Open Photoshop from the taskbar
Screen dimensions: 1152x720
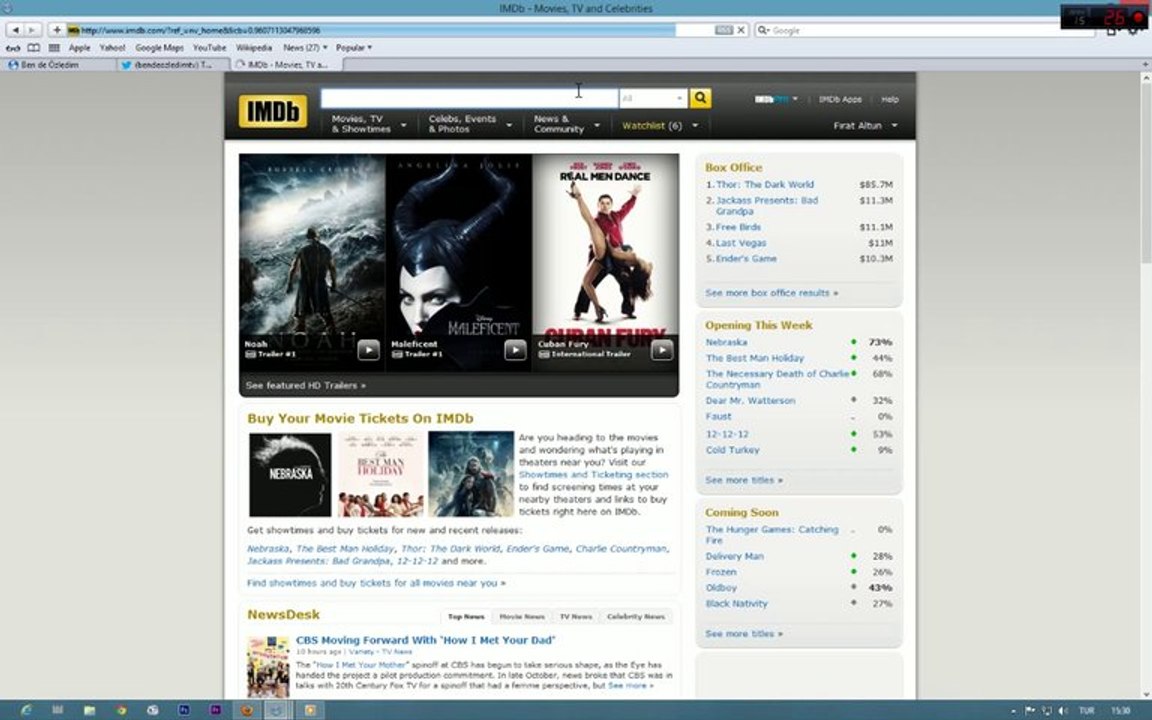point(184,710)
